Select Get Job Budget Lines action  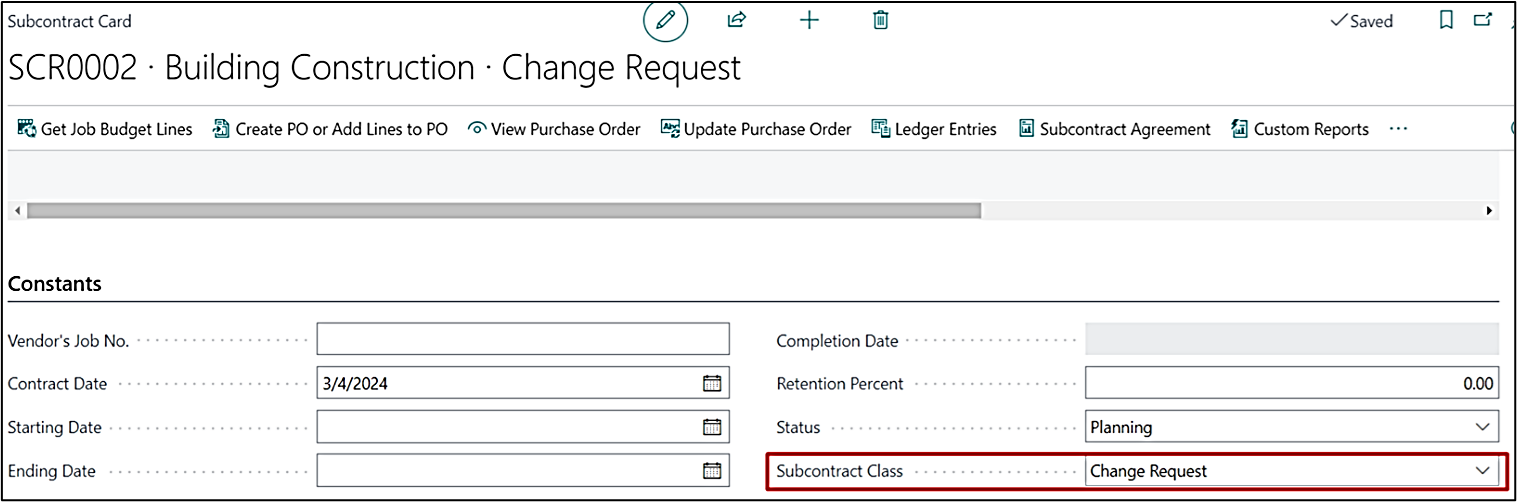pyautogui.click(x=105, y=129)
